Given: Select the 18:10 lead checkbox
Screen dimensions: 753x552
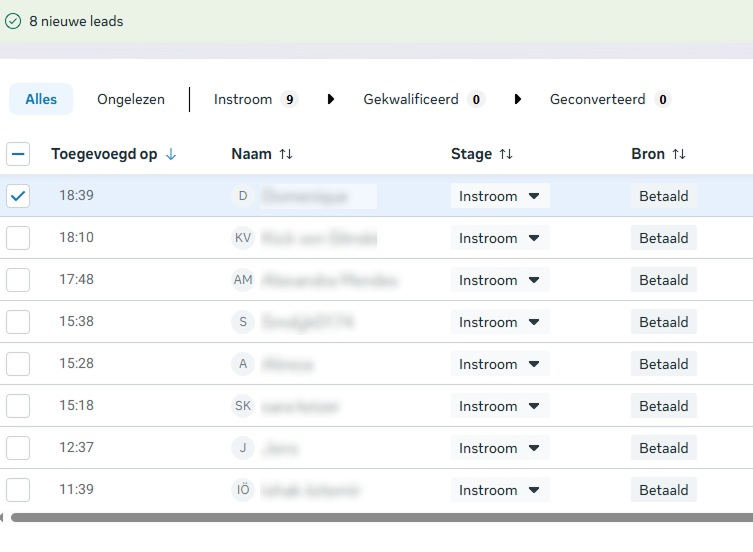Looking at the screenshot, I should [x=18, y=238].
